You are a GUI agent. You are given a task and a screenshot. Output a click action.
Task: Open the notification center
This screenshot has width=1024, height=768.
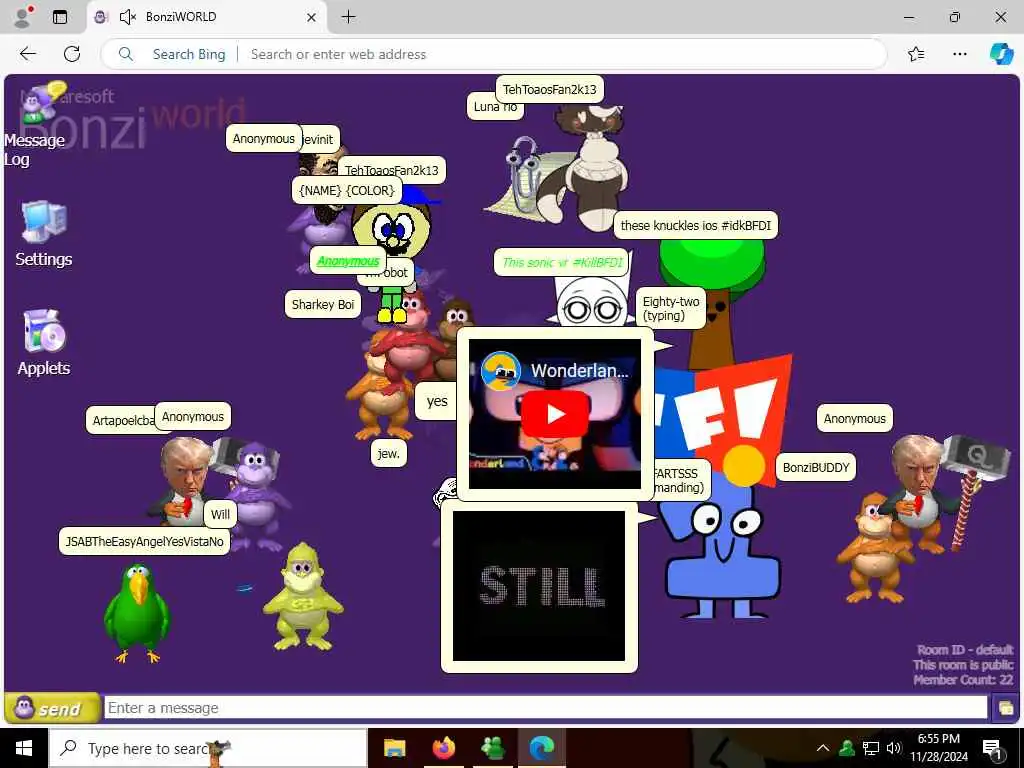[x=993, y=748]
